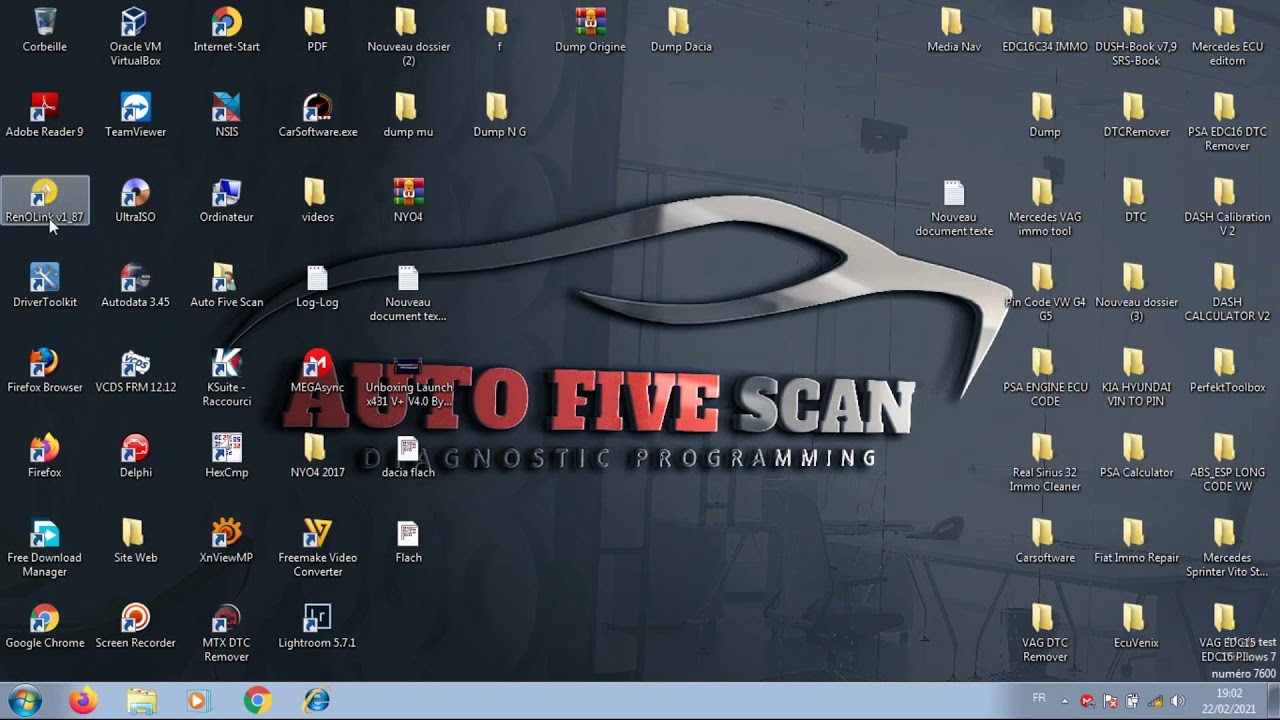Open the Auto Five Scan shortcut

click(226, 285)
